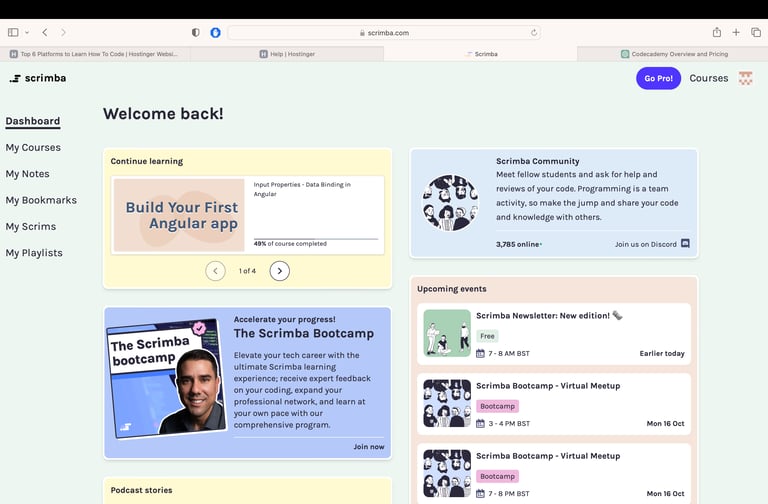The width and height of the screenshot is (768, 504).
Task: Click the blue password manager extension icon
Action: 215,32
